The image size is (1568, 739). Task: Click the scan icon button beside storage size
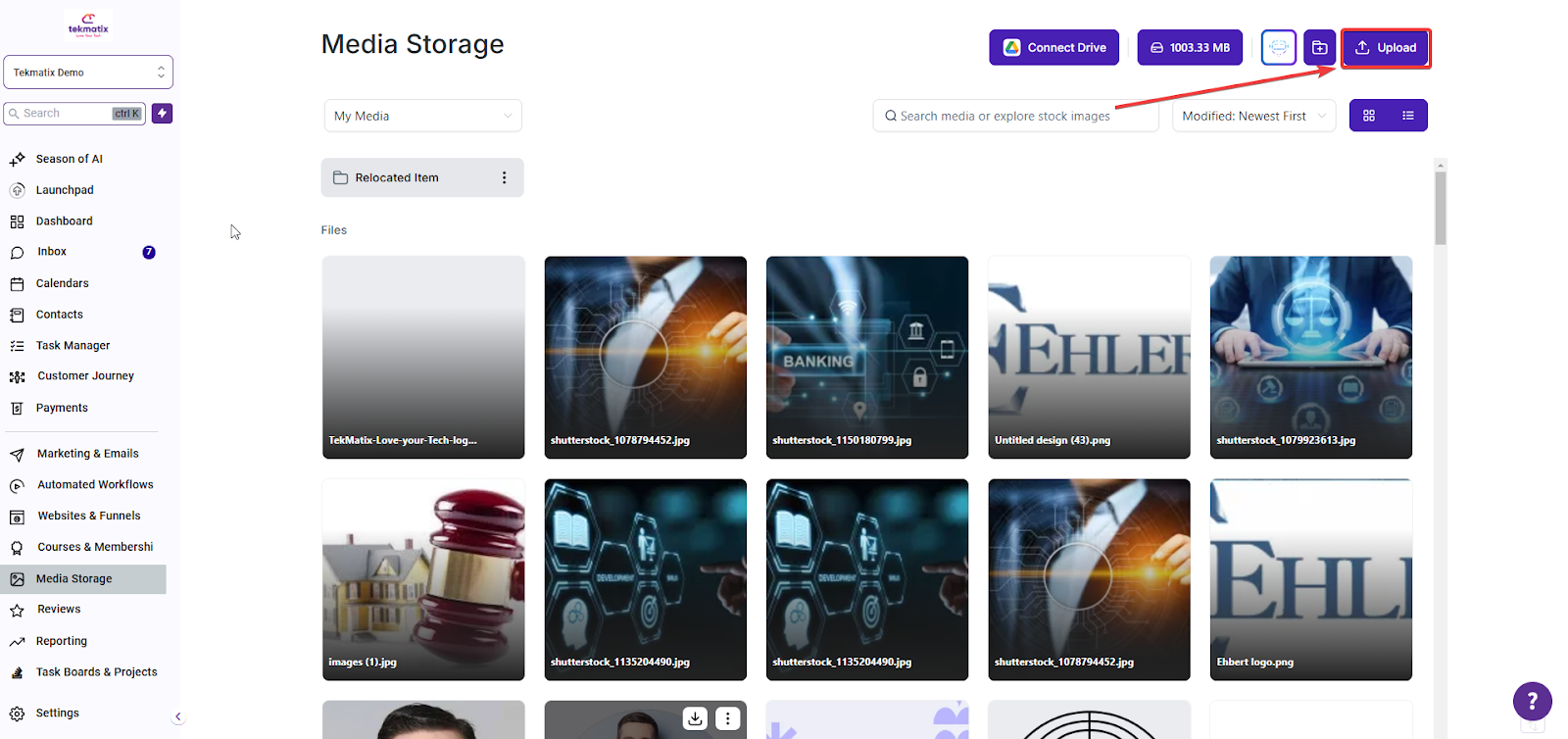1278,47
